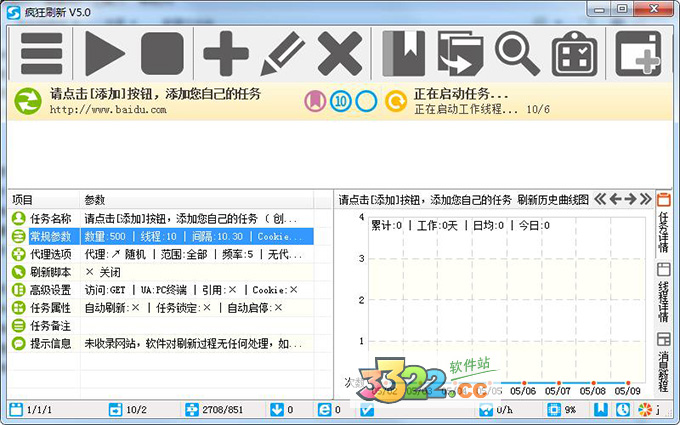The height and width of the screenshot is (425, 680).
Task: Switch to the 任务详情 side tab
Action: [664, 225]
